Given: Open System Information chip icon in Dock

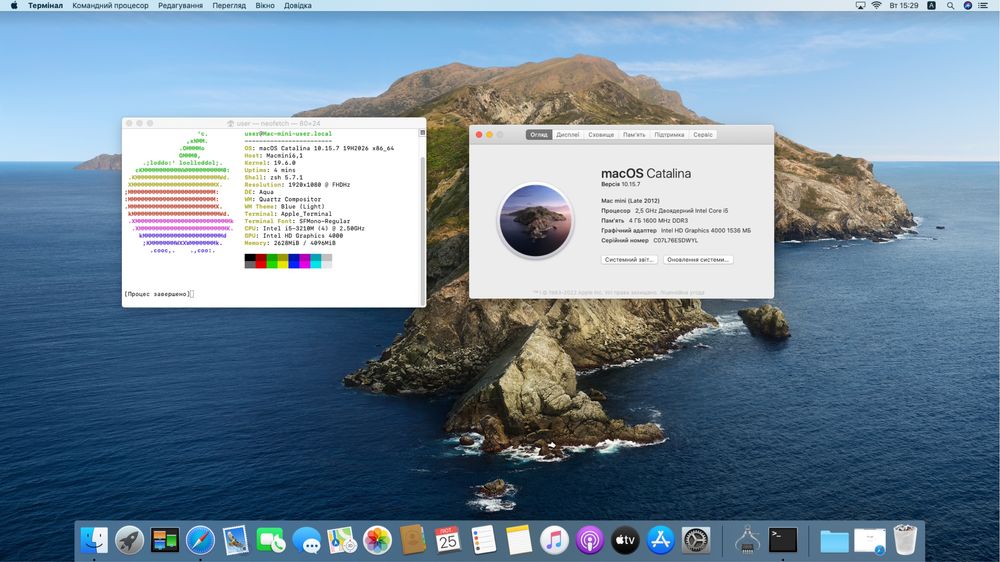Looking at the screenshot, I should (747, 540).
